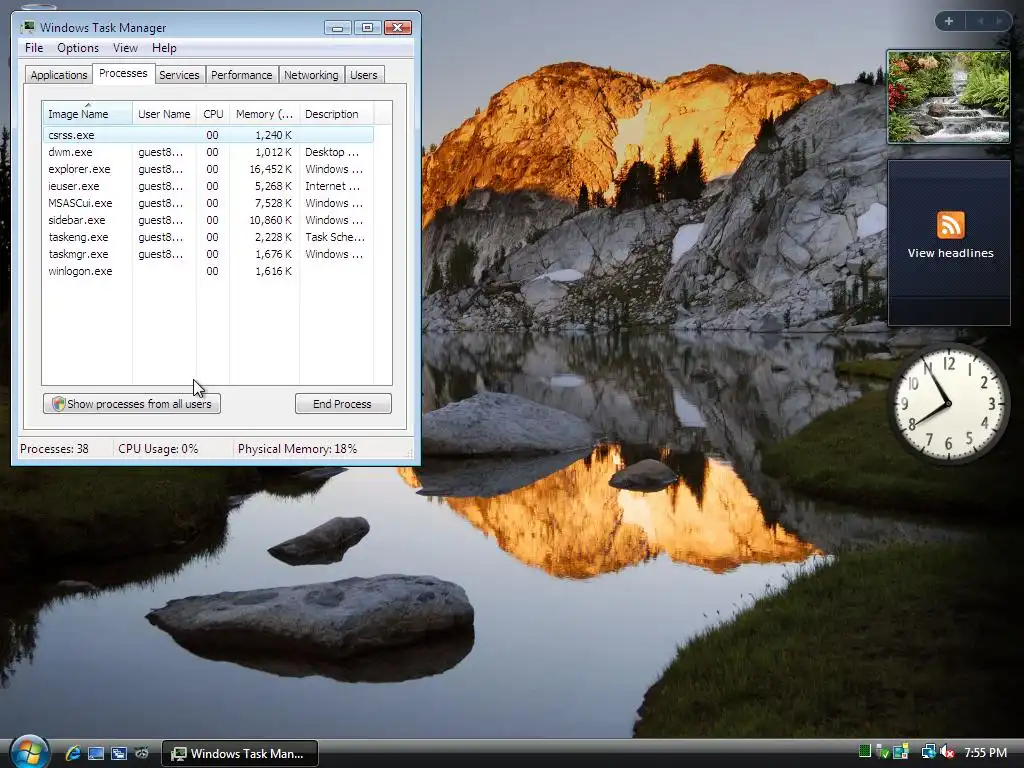The height and width of the screenshot is (768, 1024).
Task: Select the Processes tab
Action: [x=123, y=73]
